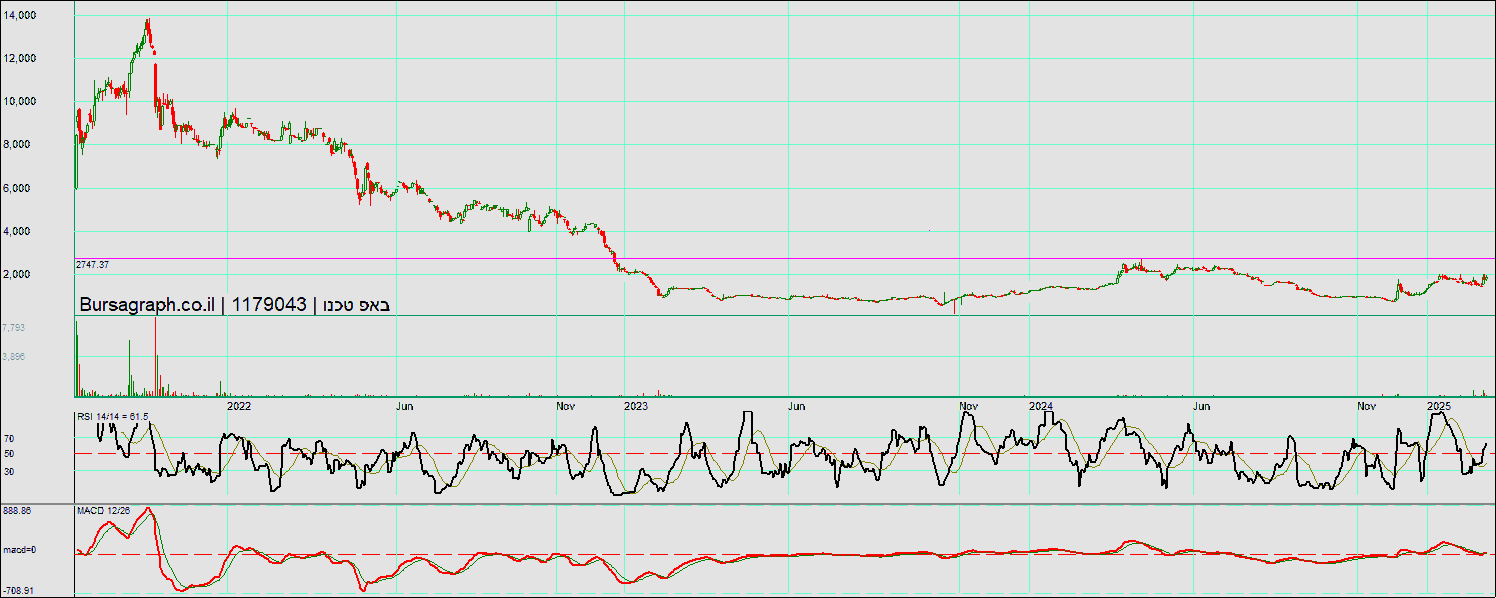Click the 14,000 price axis label
Screen dimensions: 1496x598
click(20, 15)
